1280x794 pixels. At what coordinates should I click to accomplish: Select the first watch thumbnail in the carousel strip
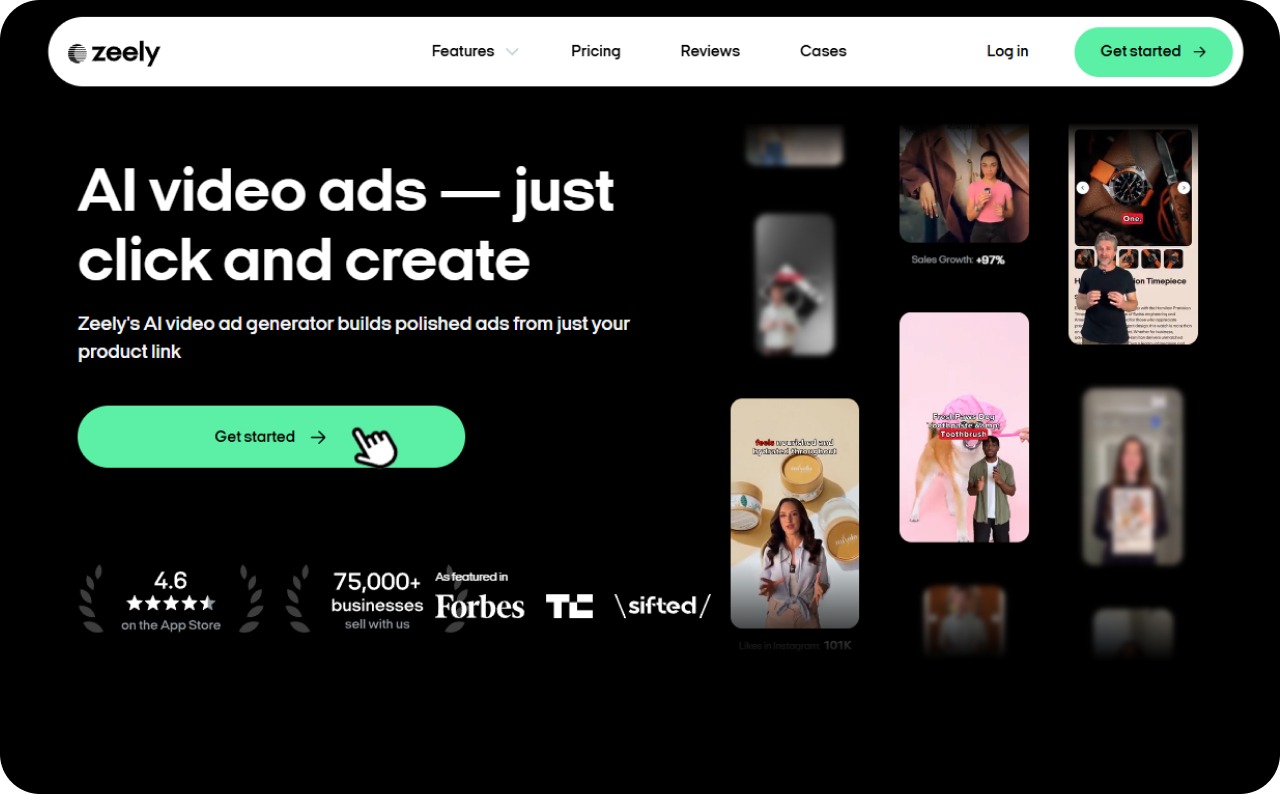[1085, 259]
